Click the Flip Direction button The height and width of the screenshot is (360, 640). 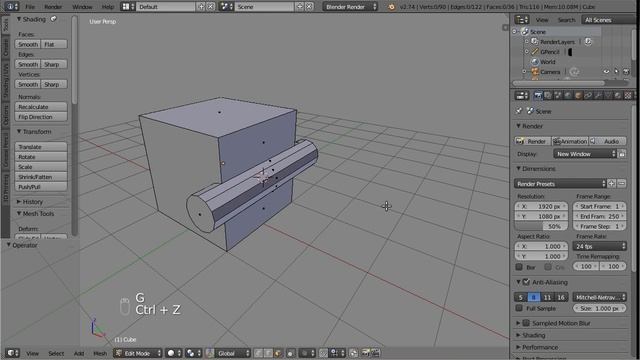click(x=41, y=117)
